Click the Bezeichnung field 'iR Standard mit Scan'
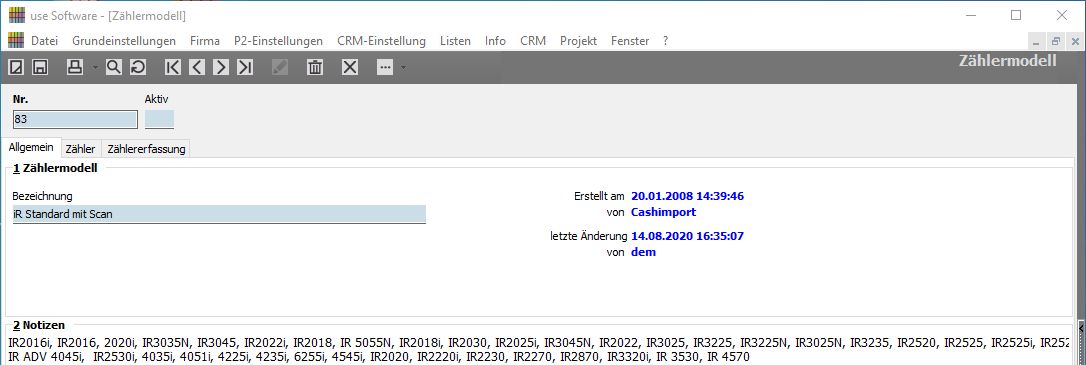This screenshot has width=1086, height=365. (x=219, y=214)
